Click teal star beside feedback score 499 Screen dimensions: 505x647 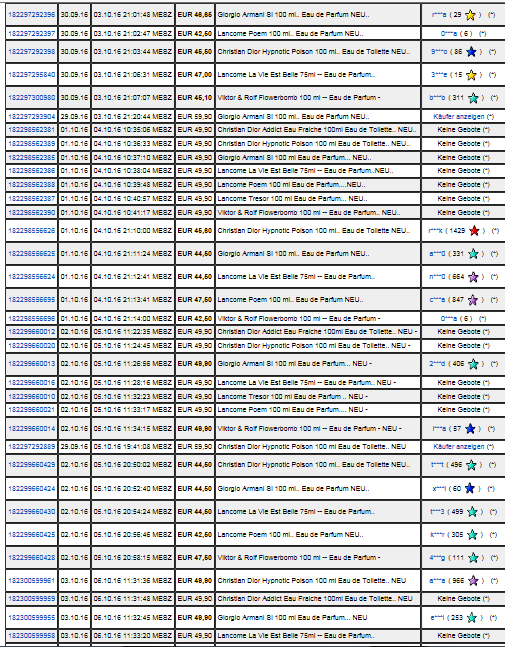(x=472, y=512)
